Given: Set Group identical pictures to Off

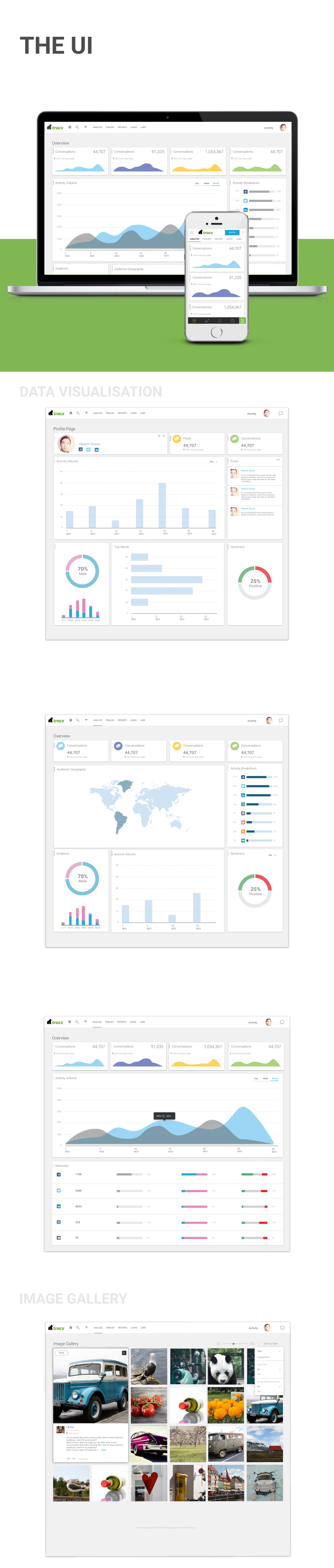Looking at the screenshot, I should [259, 1392].
